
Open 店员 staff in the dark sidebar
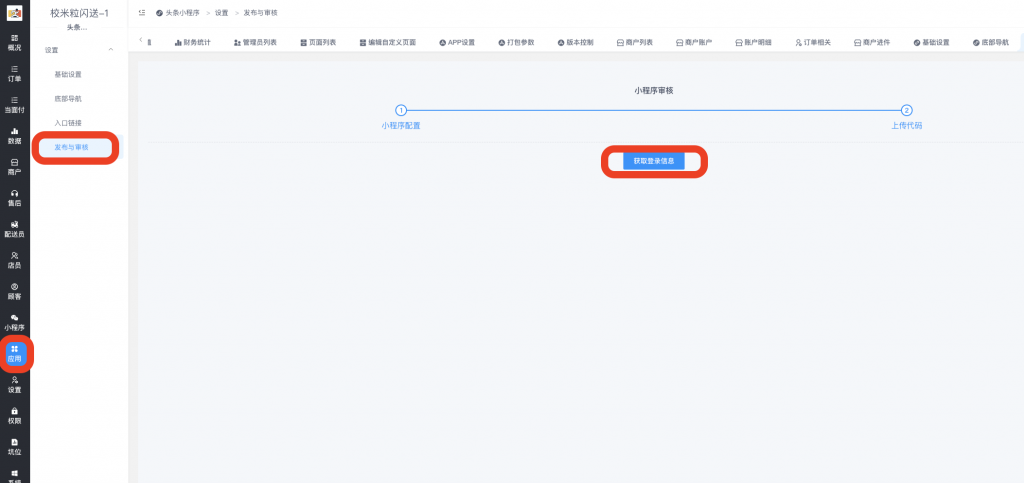pyautogui.click(x=14, y=260)
